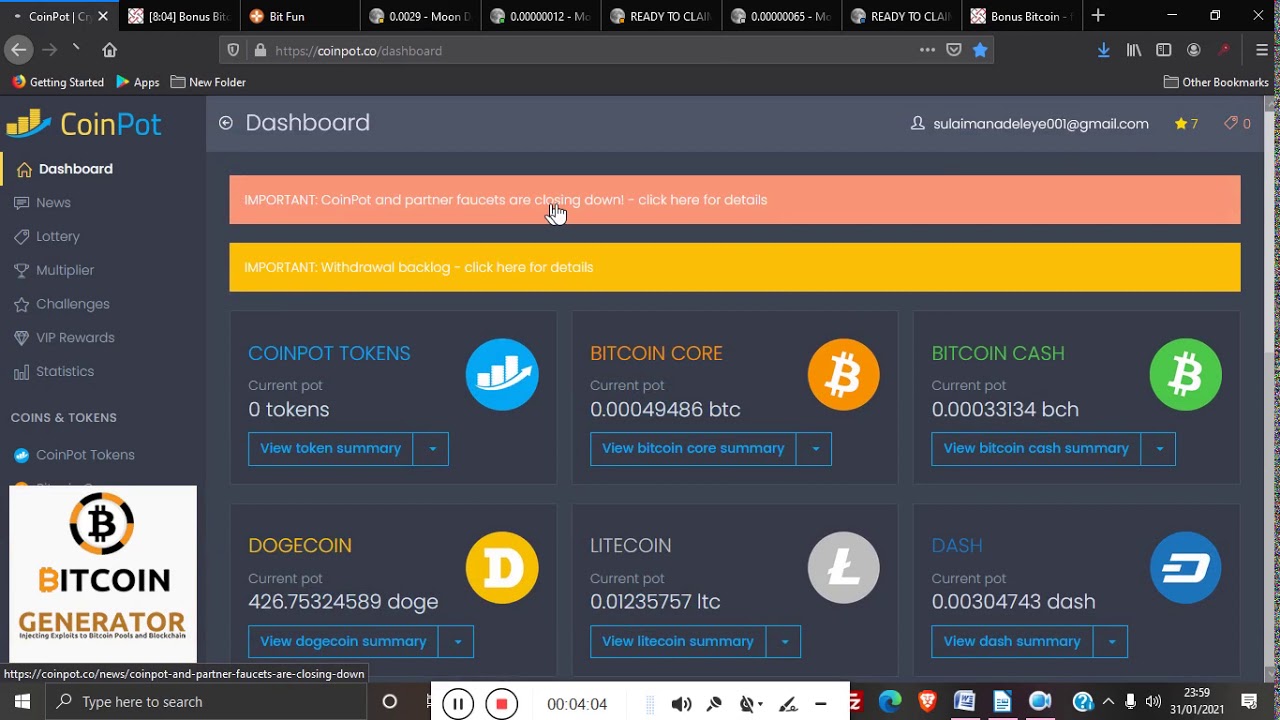
Task: Click the taskbar search box
Action: [x=207, y=702]
